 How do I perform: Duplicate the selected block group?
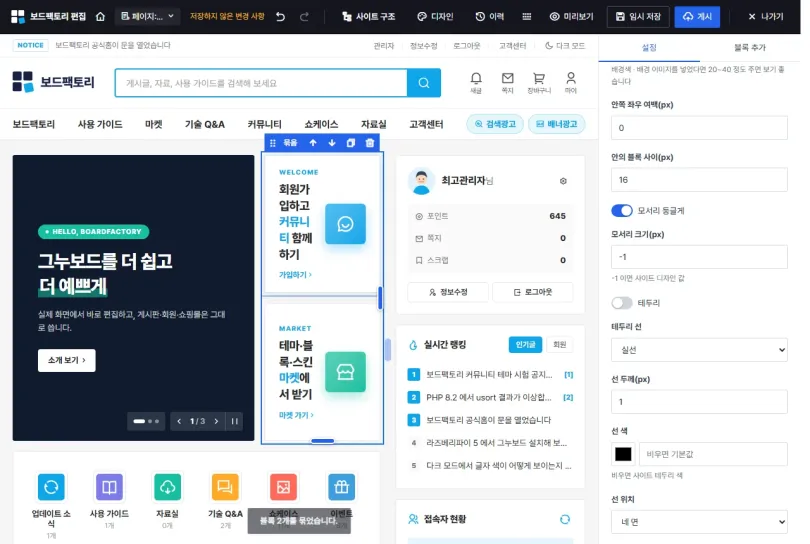pos(351,143)
